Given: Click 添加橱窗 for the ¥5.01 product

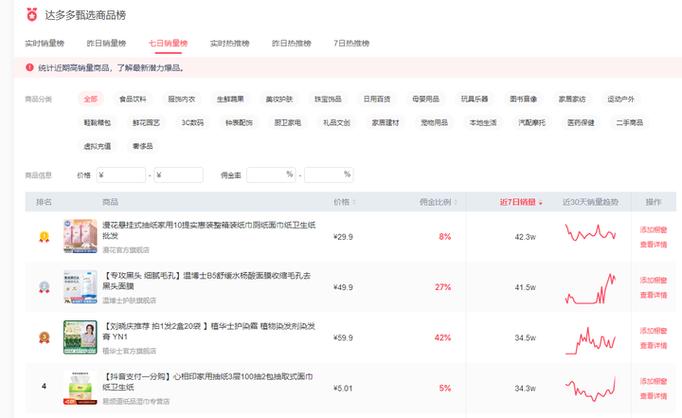Looking at the screenshot, I should [653, 381].
